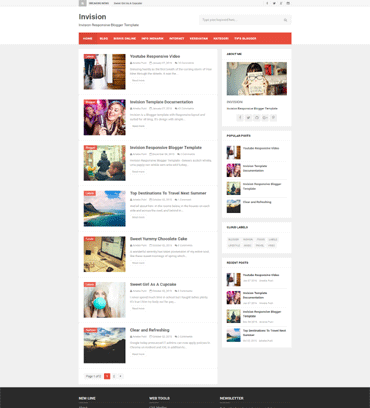370x408 pixels.
Task: Click Read more under Invision Template Documentation
Action: pyautogui.click(x=138, y=126)
